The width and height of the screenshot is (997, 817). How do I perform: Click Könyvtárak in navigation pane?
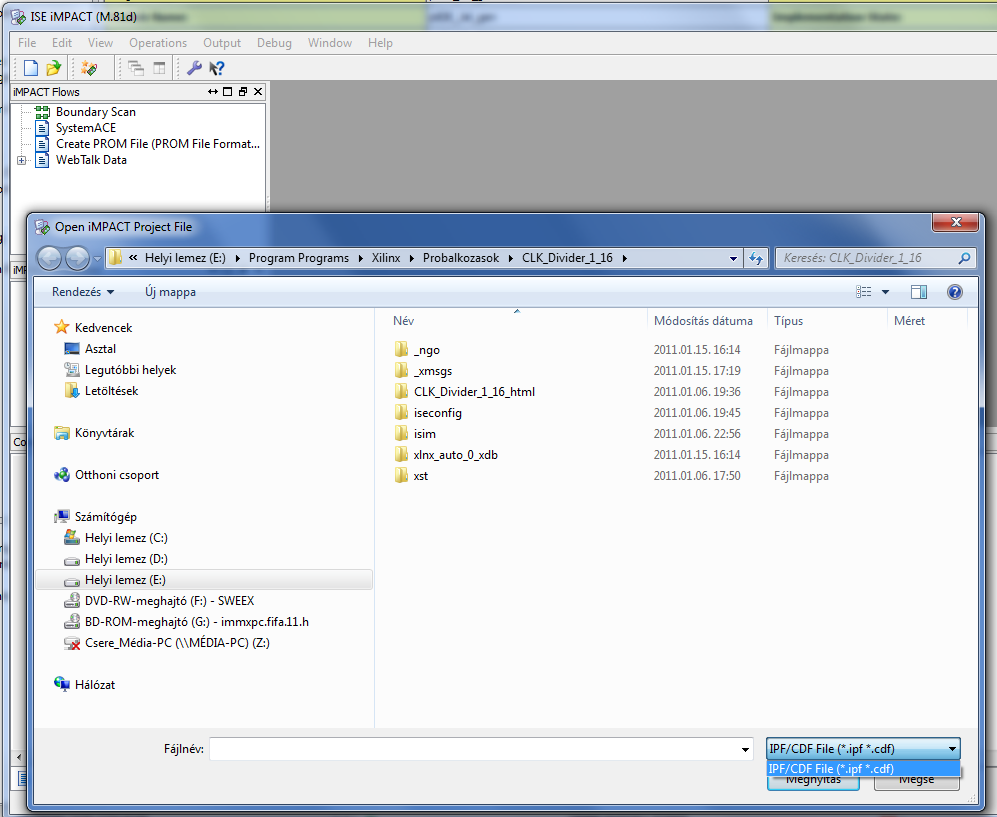coord(104,432)
